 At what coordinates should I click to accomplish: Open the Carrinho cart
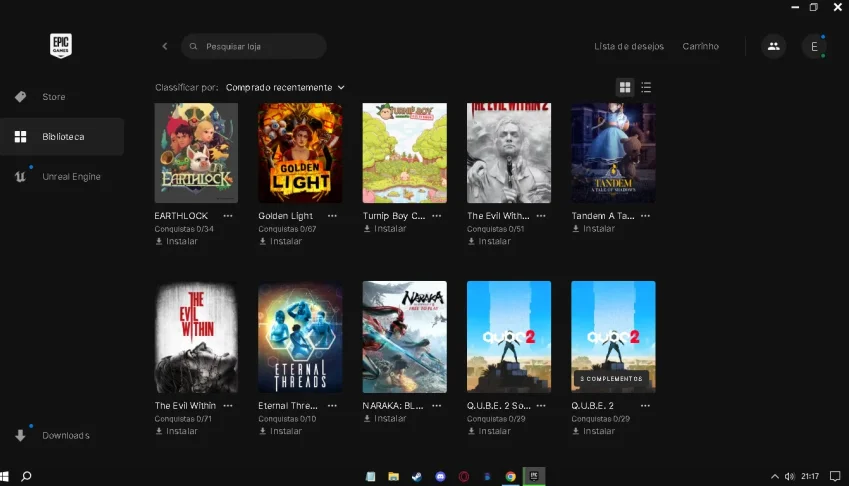(x=701, y=47)
